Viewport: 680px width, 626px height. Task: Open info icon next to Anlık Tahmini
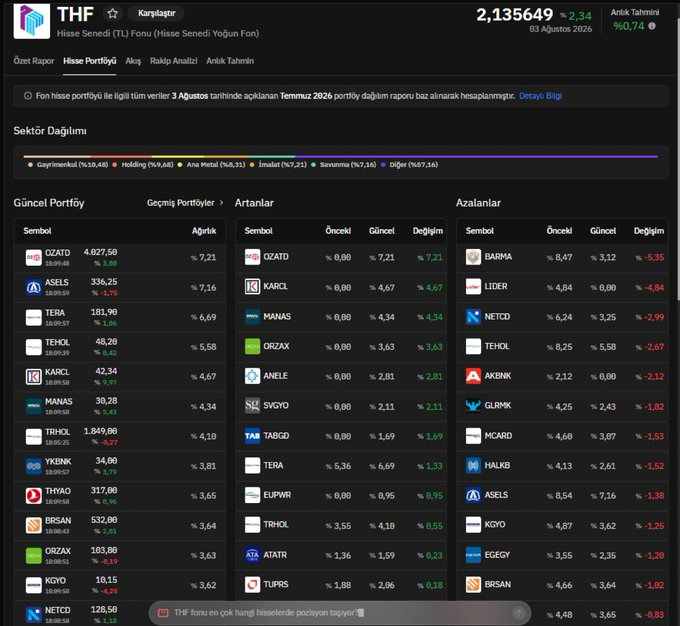pos(652,26)
